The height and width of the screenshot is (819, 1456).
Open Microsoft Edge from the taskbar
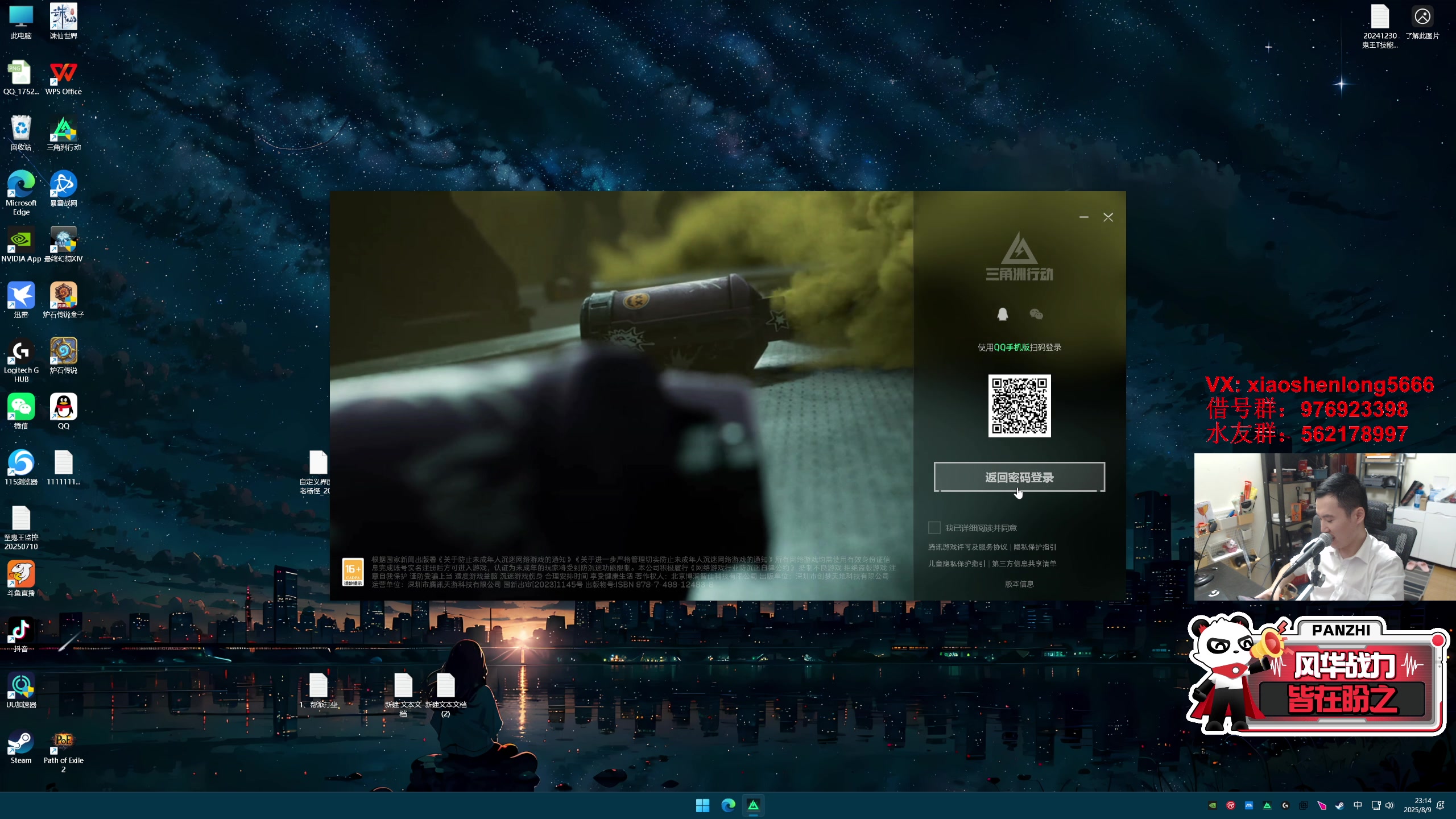[x=728, y=805]
